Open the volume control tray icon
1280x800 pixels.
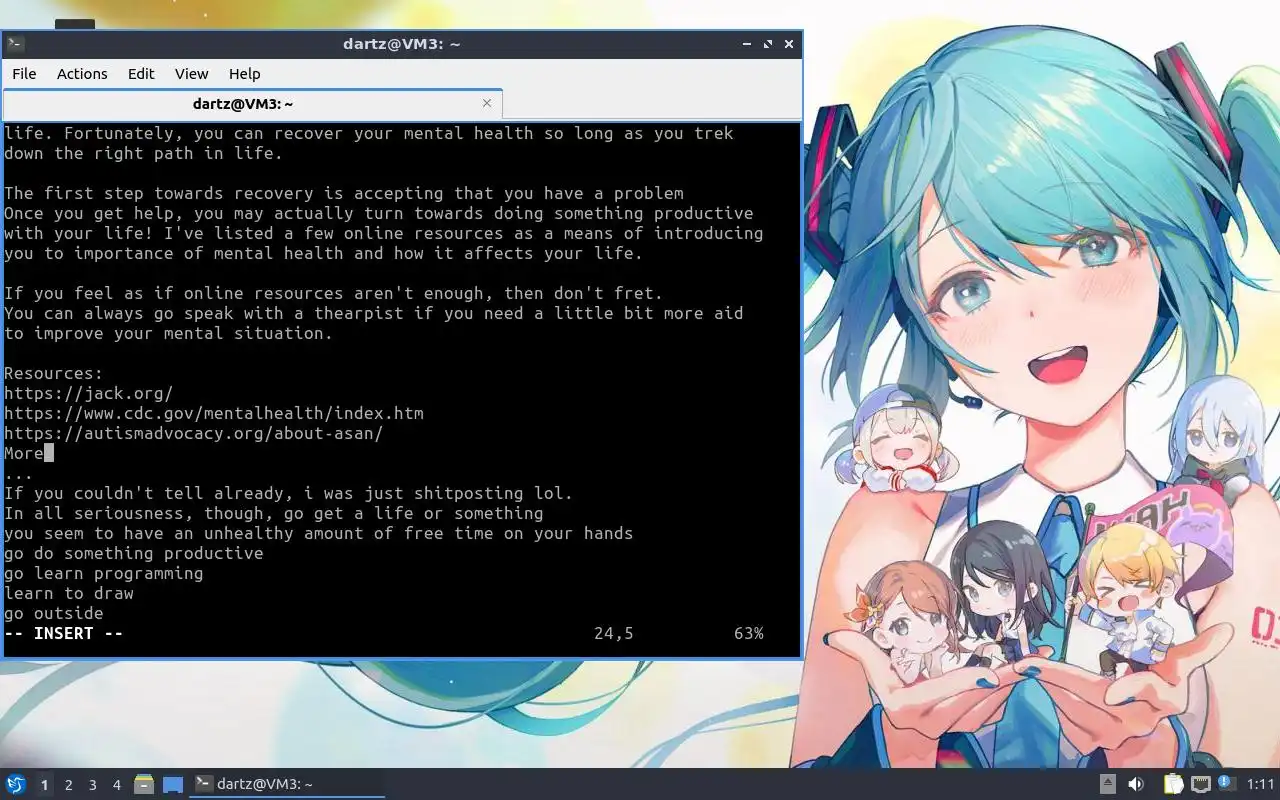1136,785
